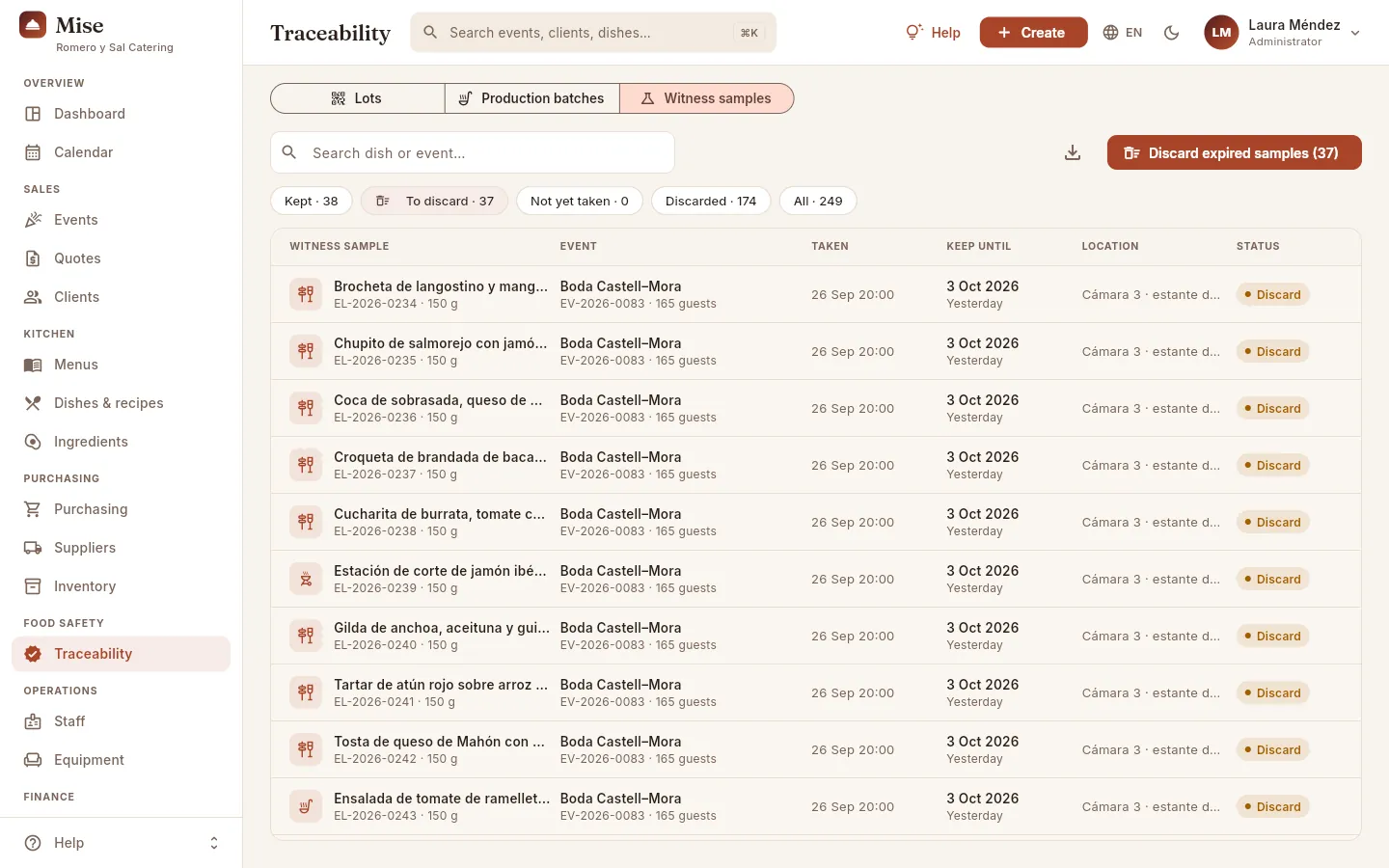Select 'Chupito de salmorejo con jamó...' sample
This screenshot has height=868, width=1389.
coord(816,351)
